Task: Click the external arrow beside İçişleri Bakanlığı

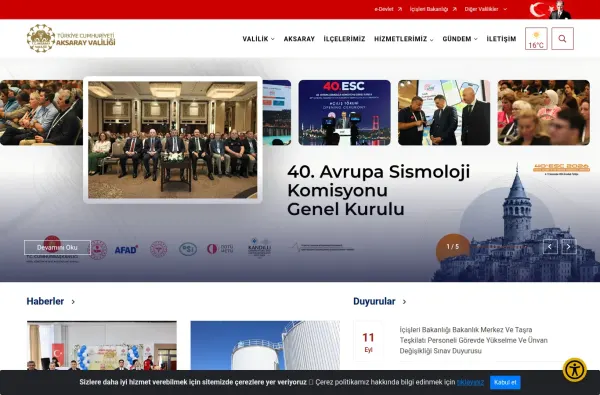Action: [454, 9]
